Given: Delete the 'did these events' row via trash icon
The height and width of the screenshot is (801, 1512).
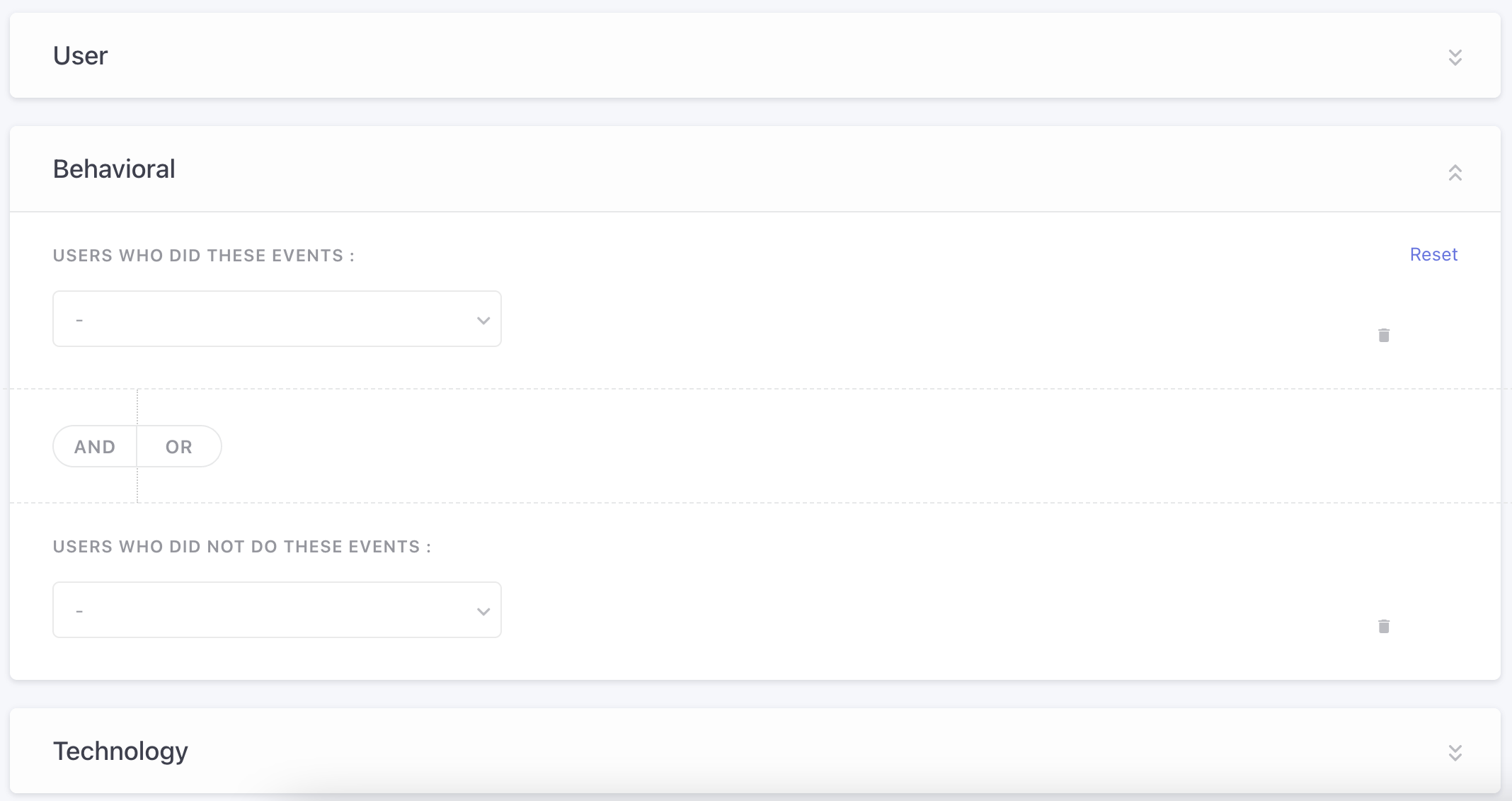Looking at the screenshot, I should [x=1384, y=335].
